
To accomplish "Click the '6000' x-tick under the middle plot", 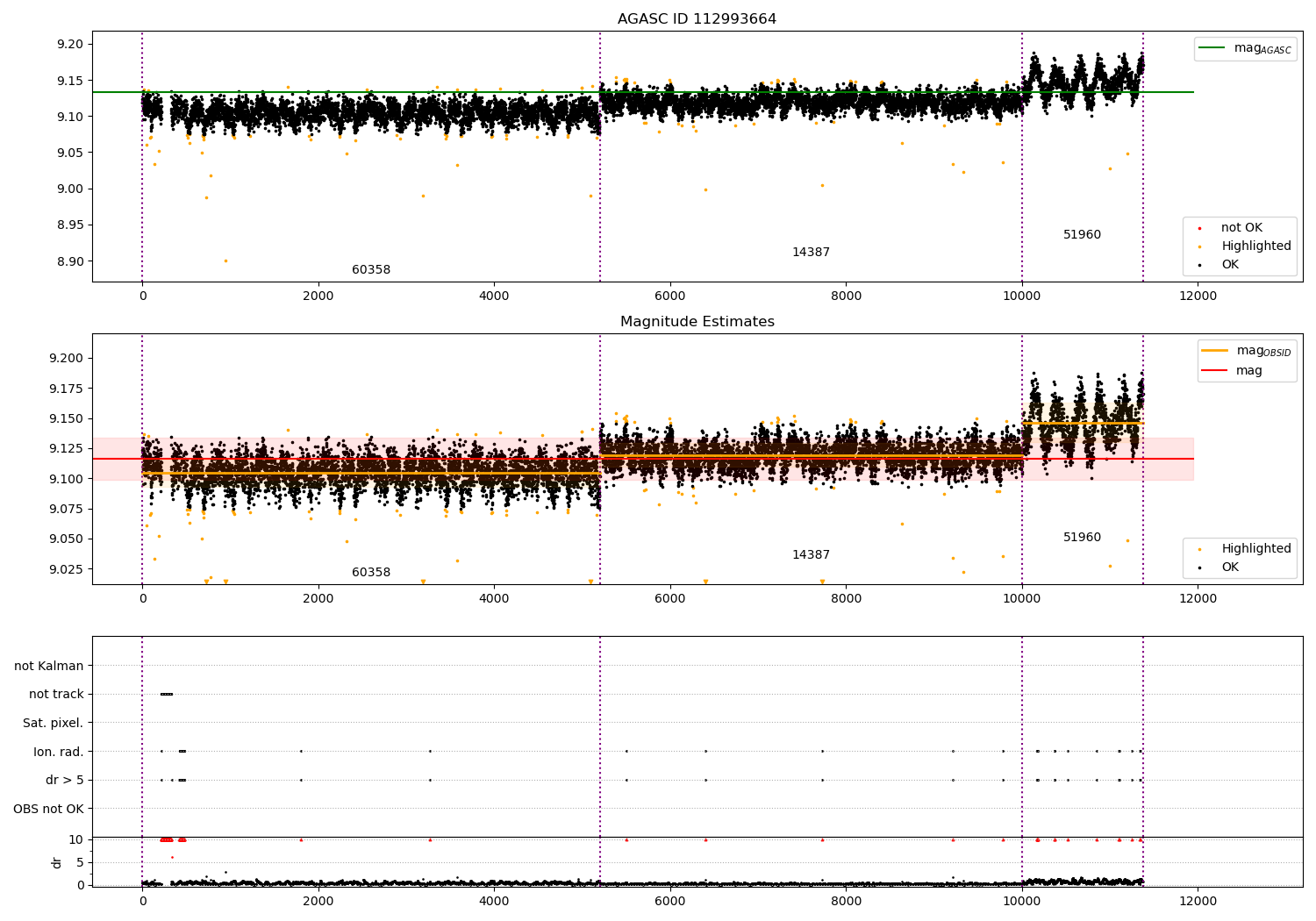I will (670, 599).
